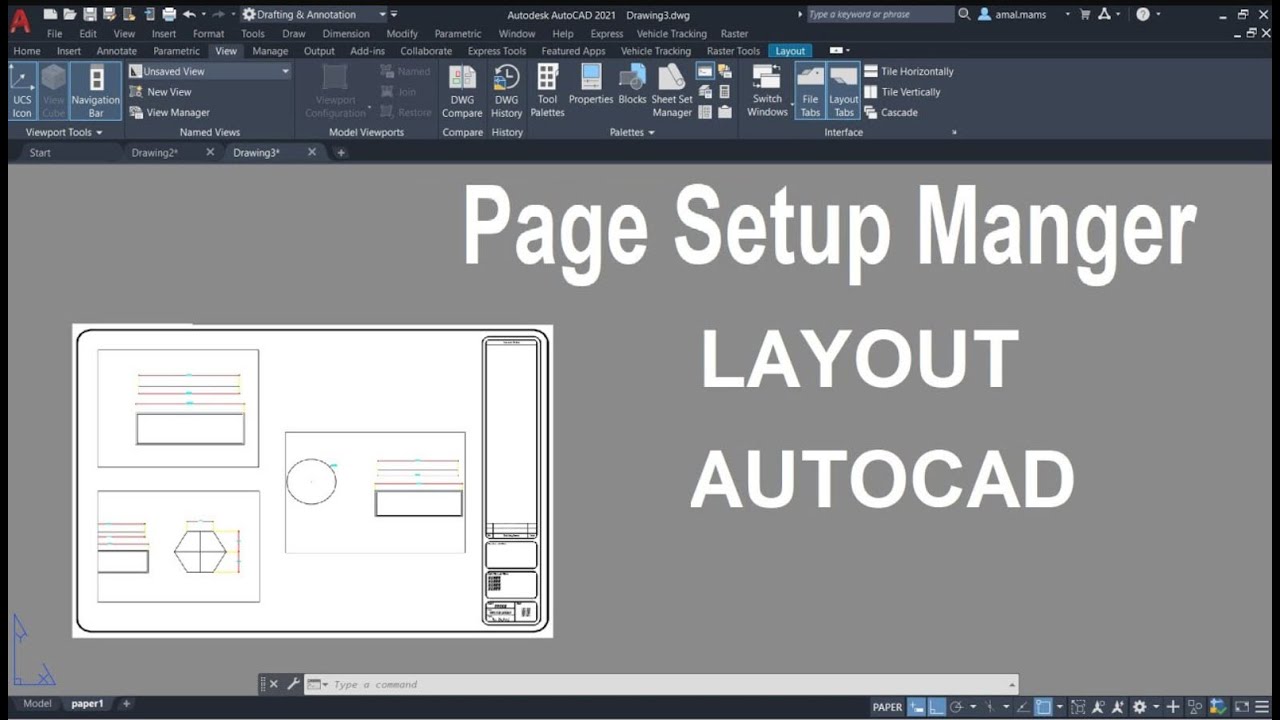Customize Quick Access Toolbar dropdown
Image resolution: width=1280 pixels, height=720 pixels.
point(394,15)
